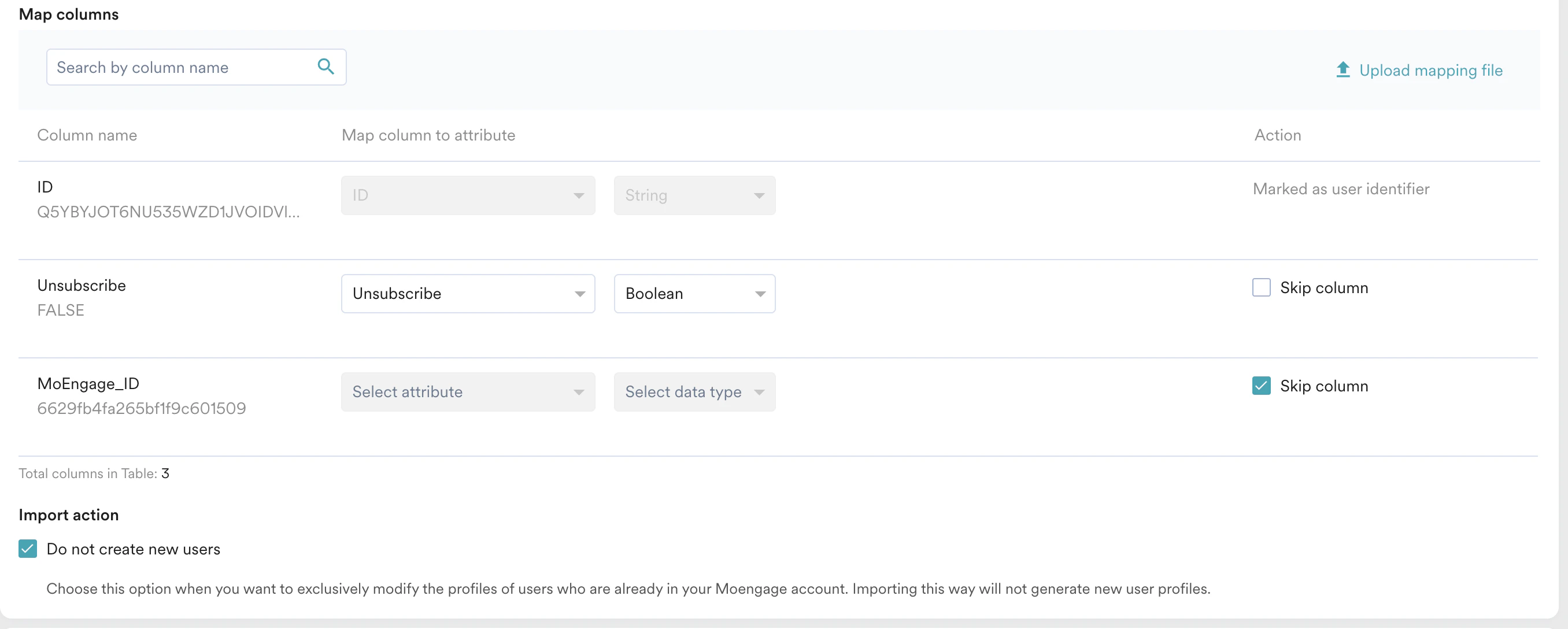Viewport: 1568px width, 629px height.
Task: Open the Boolean data type dropdown
Action: (694, 294)
